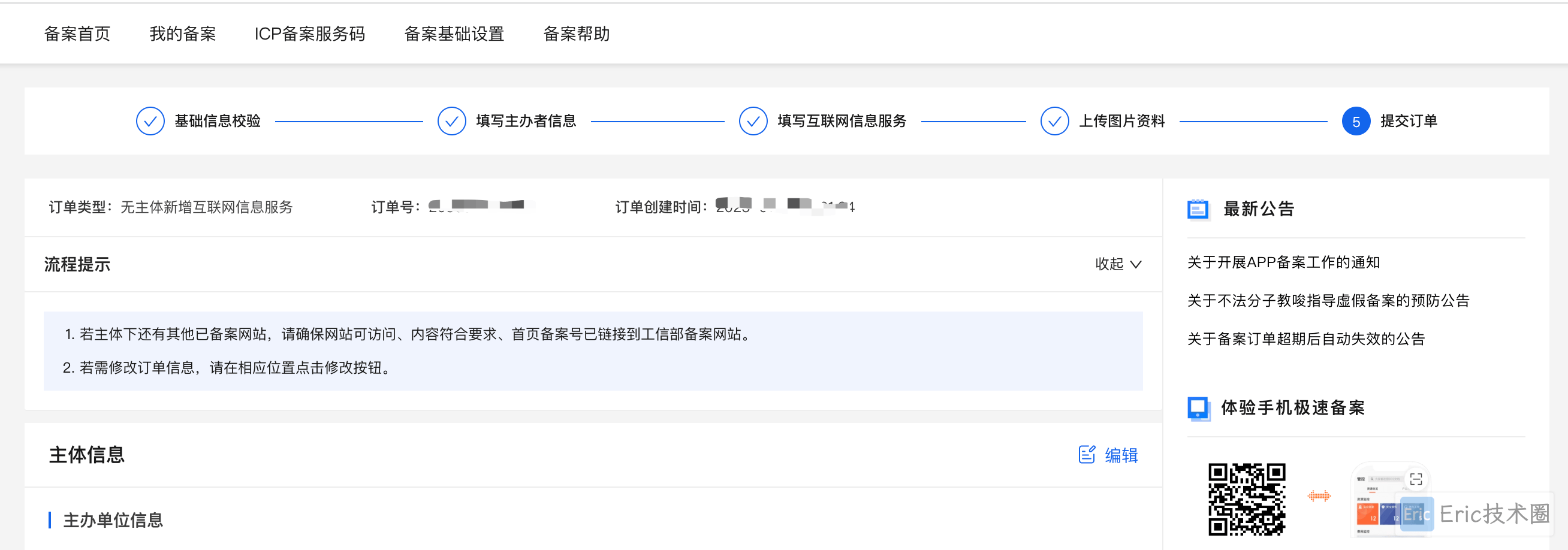Click the 编辑 link for 主体信息

(x=1121, y=455)
